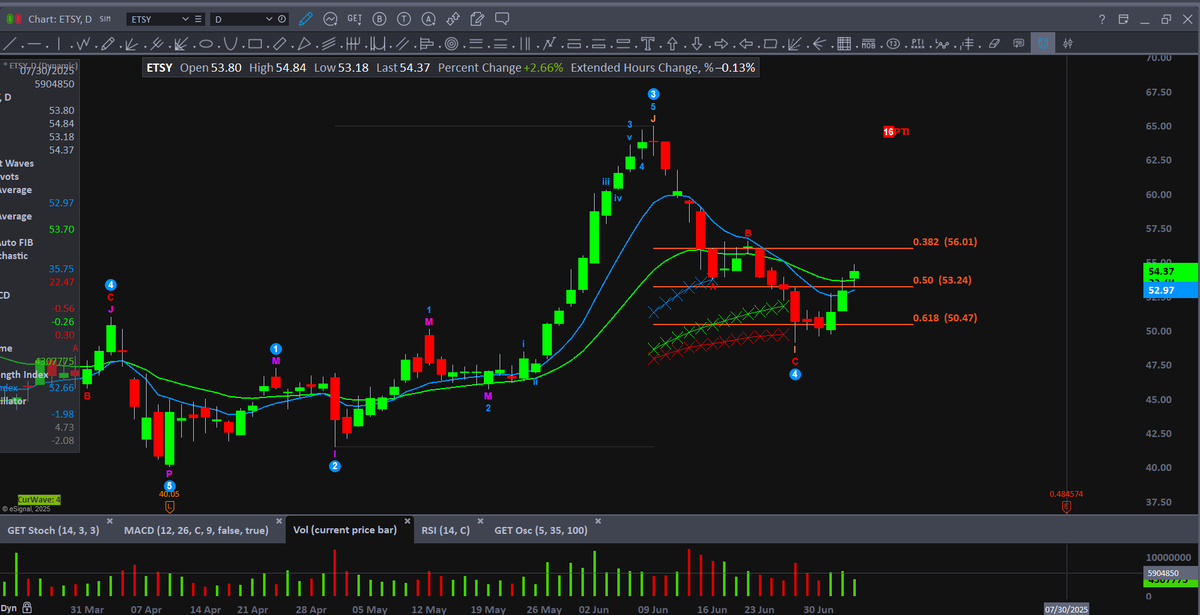Switch to the GET Osc (5, 35, 100) tab
Screen dimensions: 1200x615
(x=541, y=530)
